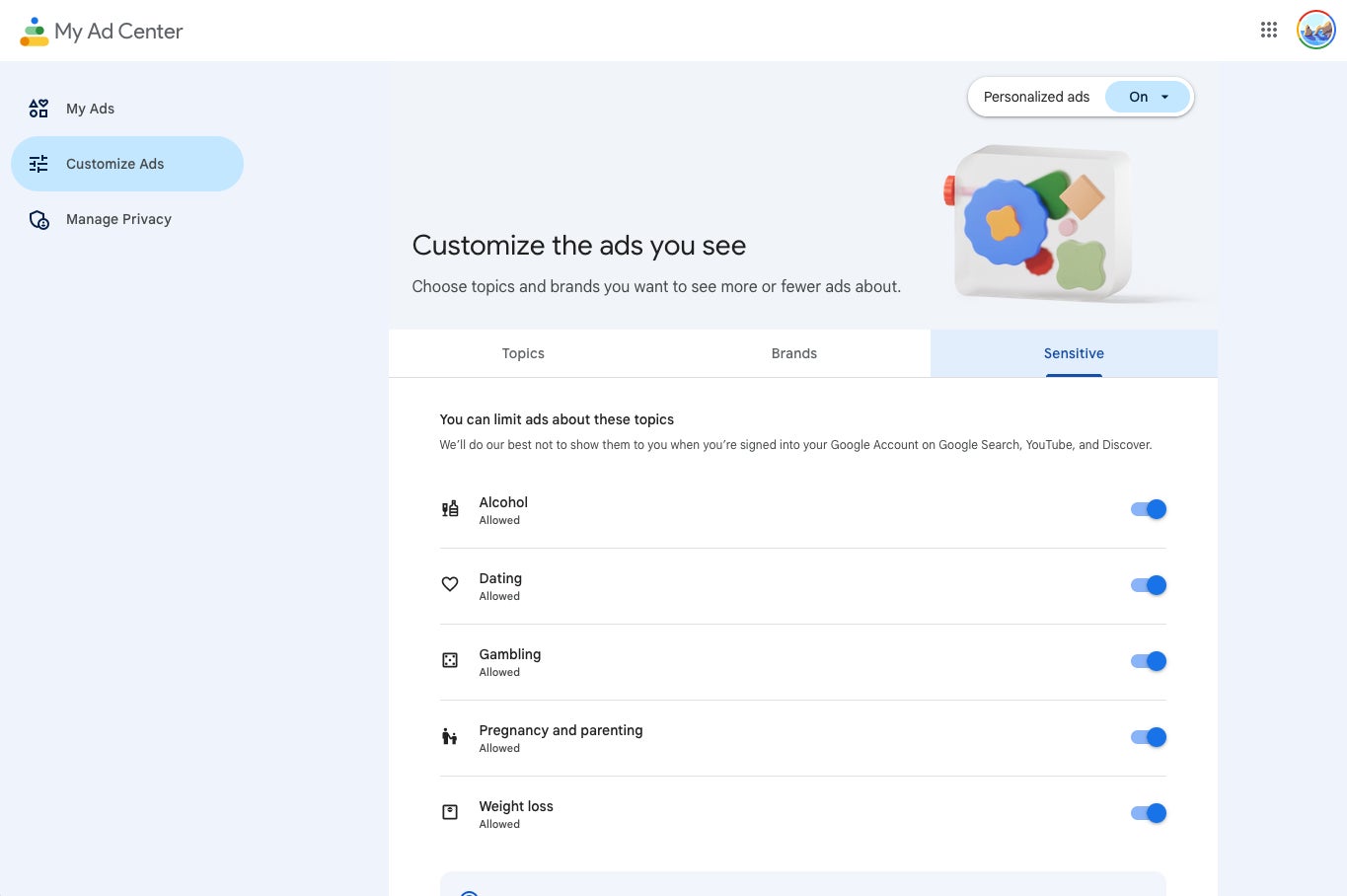Open the Google apps grid
The width and height of the screenshot is (1347, 896).
[1268, 30]
